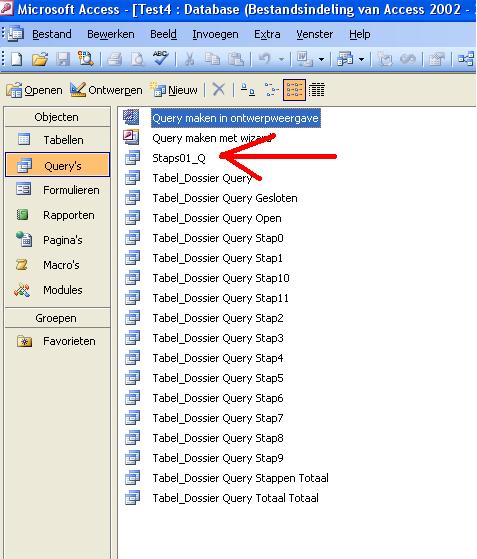Viewport: 477px width, 559px height.
Task: Open the Invoegen menu
Action: click(x=215, y=34)
